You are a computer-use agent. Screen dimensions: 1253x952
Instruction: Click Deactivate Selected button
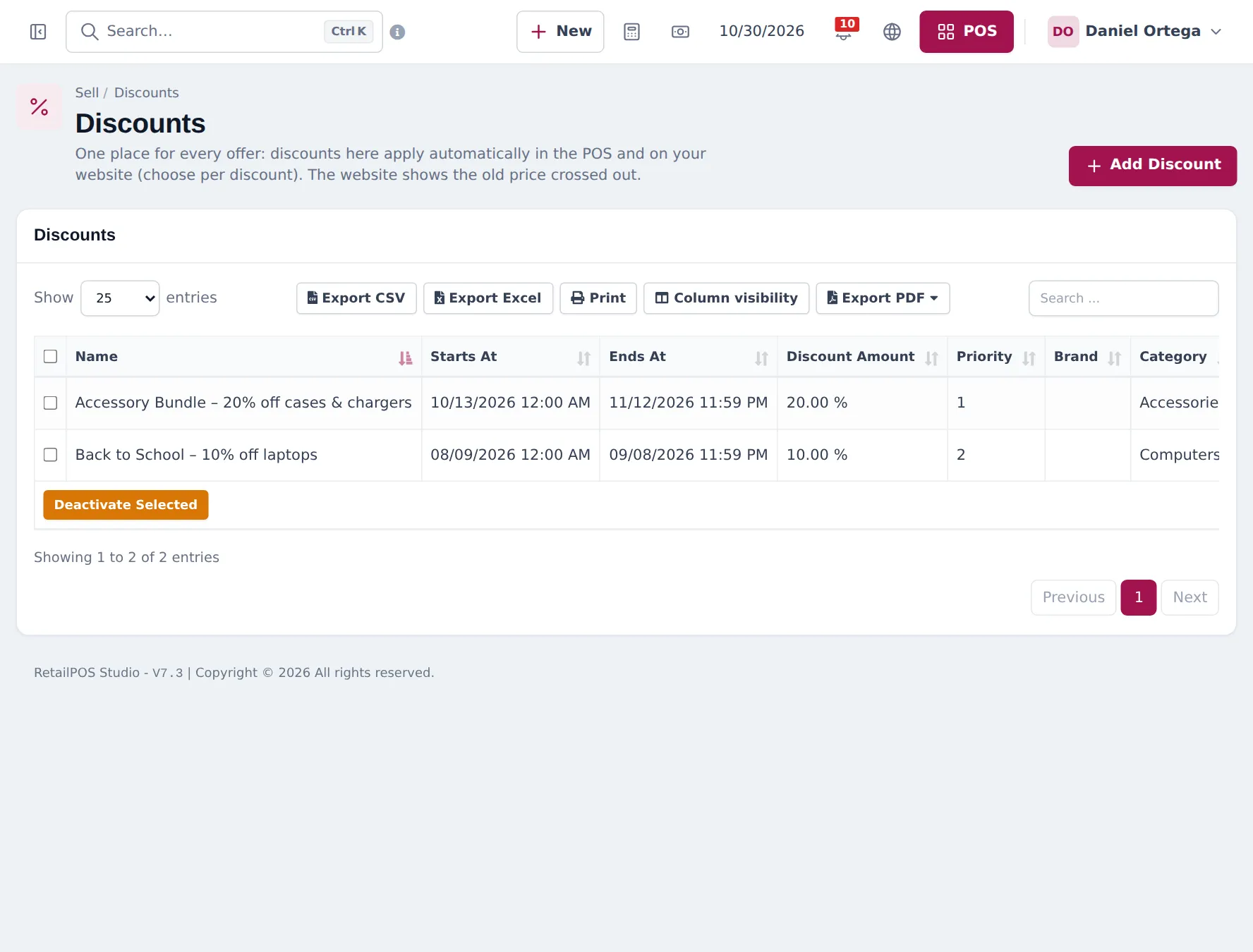[126, 505]
